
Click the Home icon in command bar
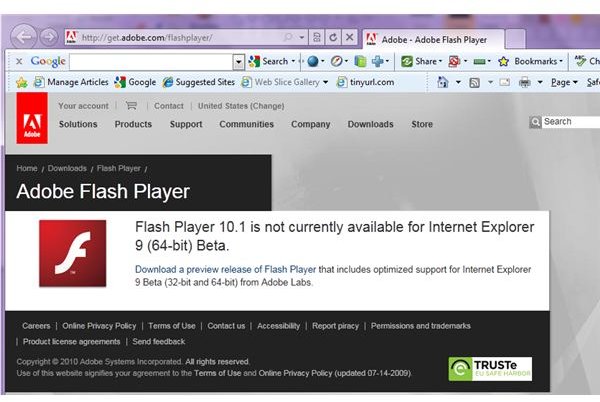(442, 82)
